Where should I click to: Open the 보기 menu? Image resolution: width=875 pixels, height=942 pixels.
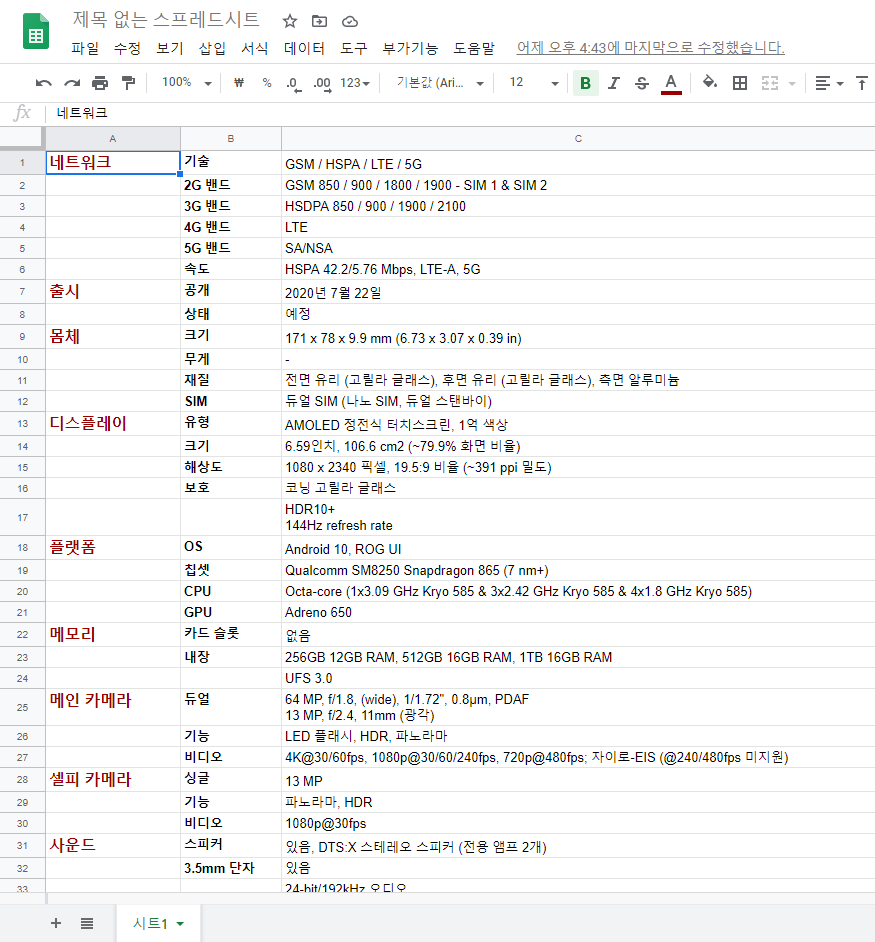pyautogui.click(x=169, y=48)
